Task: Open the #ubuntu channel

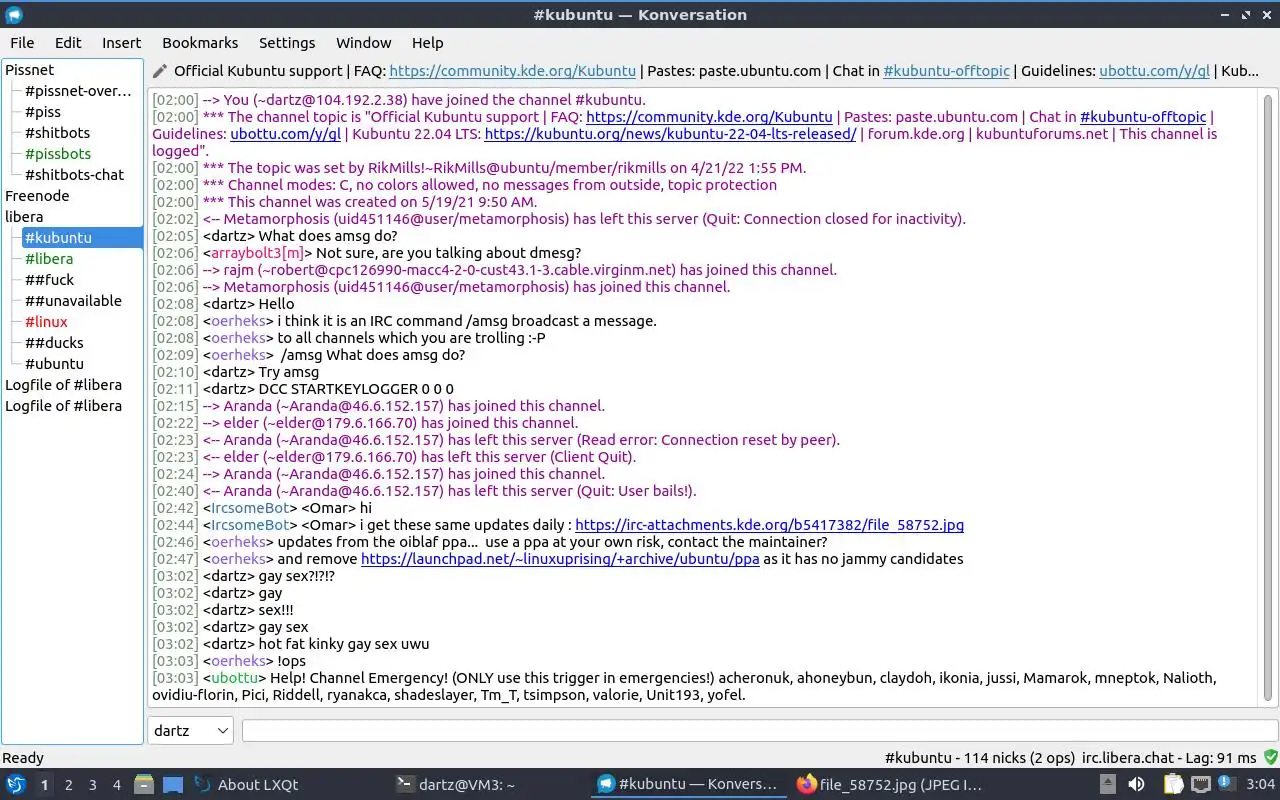Action: [x=54, y=364]
